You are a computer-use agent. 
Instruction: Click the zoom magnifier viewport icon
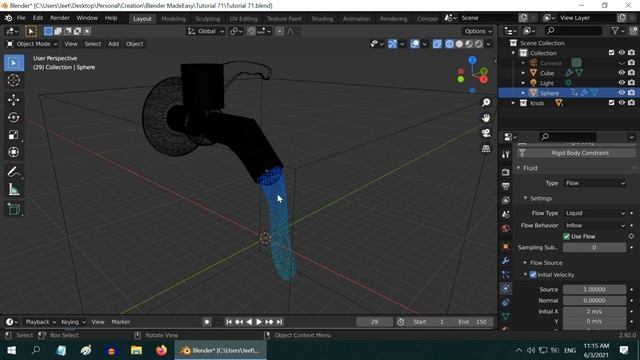486,102
